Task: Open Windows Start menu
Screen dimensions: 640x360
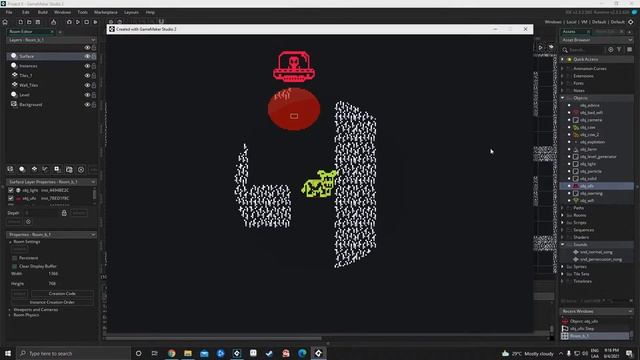Action: click(x=8, y=353)
